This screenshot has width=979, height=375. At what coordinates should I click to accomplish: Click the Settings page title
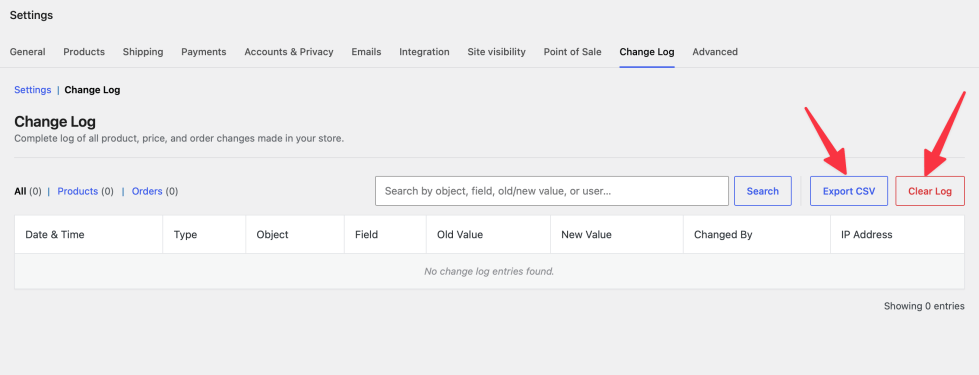(31, 16)
